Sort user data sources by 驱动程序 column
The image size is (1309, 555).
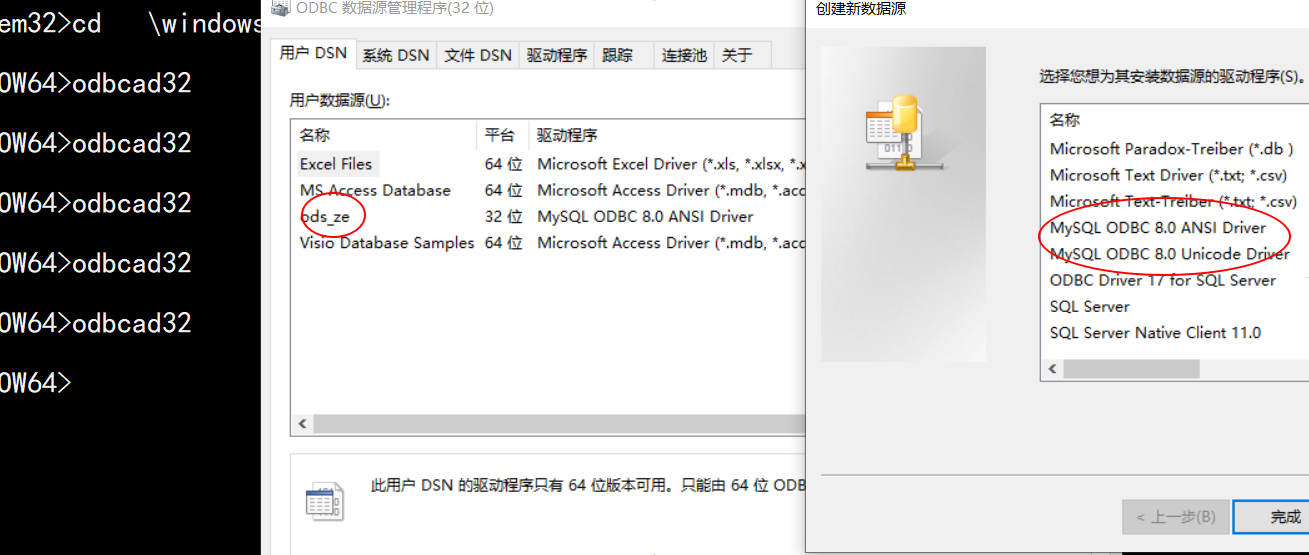pos(666,135)
